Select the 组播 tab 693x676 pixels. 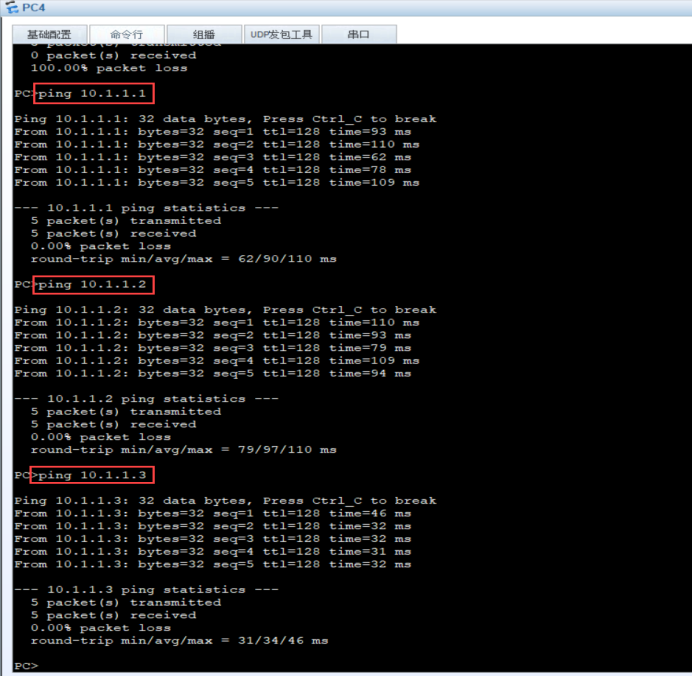204,34
